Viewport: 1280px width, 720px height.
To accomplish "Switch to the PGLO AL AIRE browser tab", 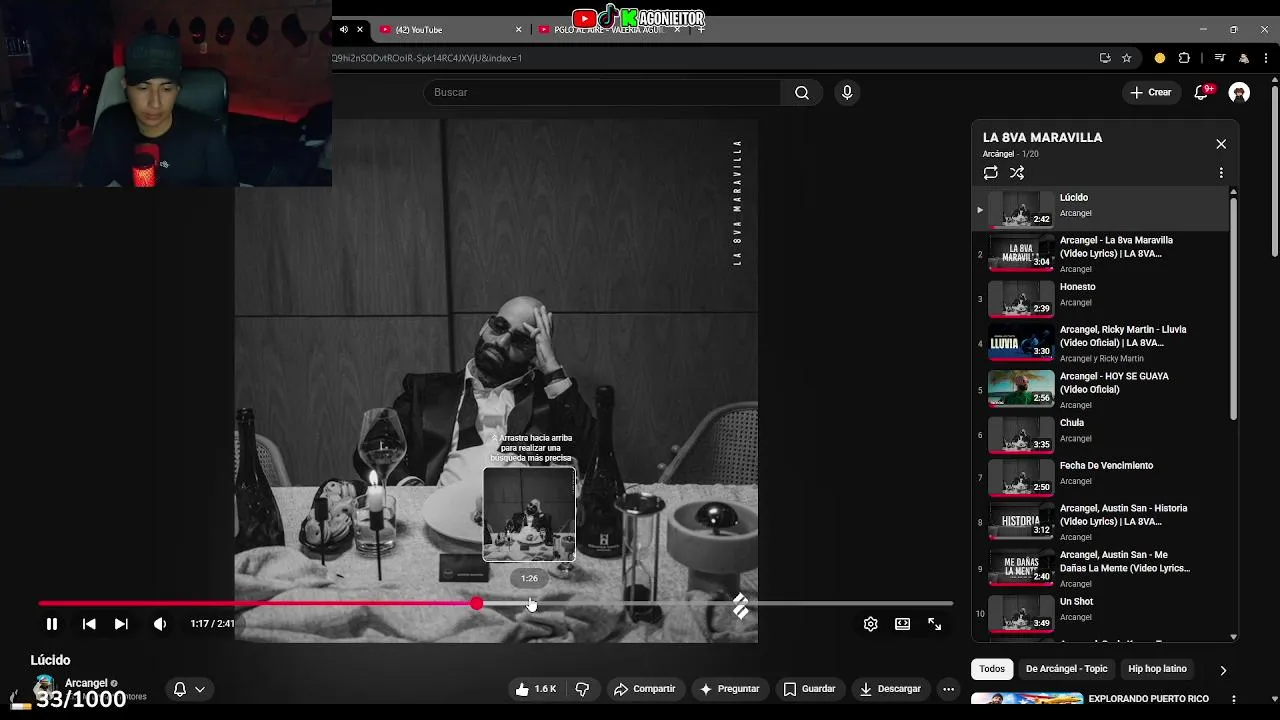I will [606, 30].
